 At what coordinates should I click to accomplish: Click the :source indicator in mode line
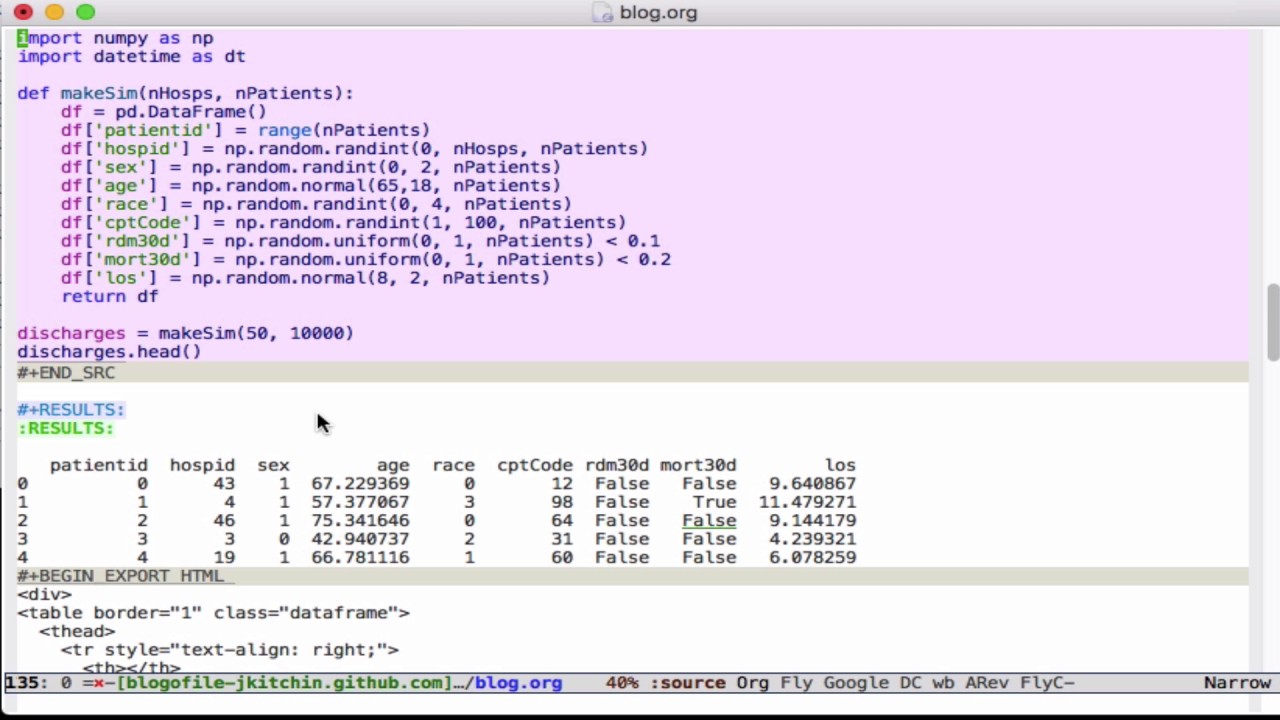pos(687,683)
